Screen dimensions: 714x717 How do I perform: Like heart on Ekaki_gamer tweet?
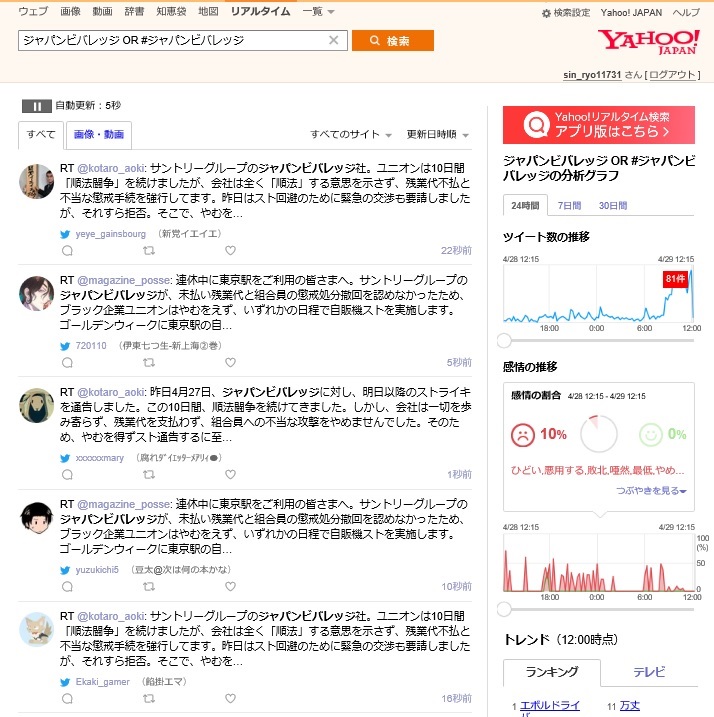(x=231, y=699)
